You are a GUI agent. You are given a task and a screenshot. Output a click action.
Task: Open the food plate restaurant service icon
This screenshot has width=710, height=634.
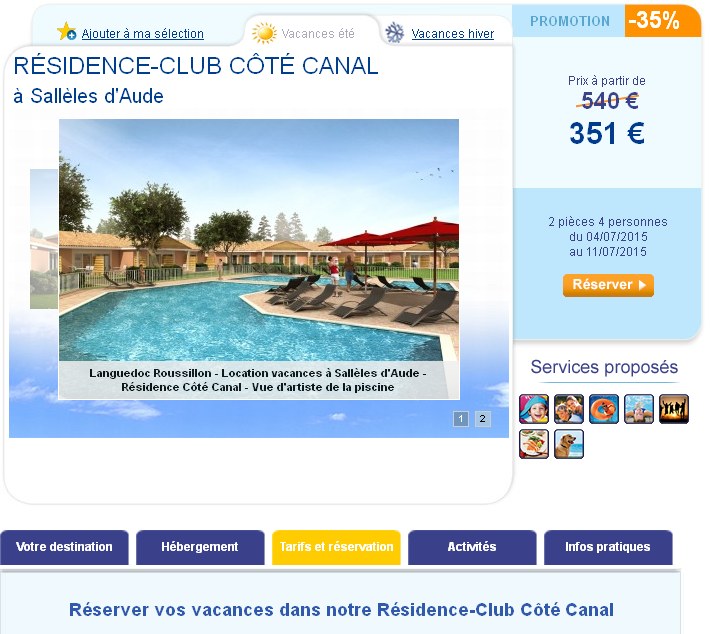point(534,444)
